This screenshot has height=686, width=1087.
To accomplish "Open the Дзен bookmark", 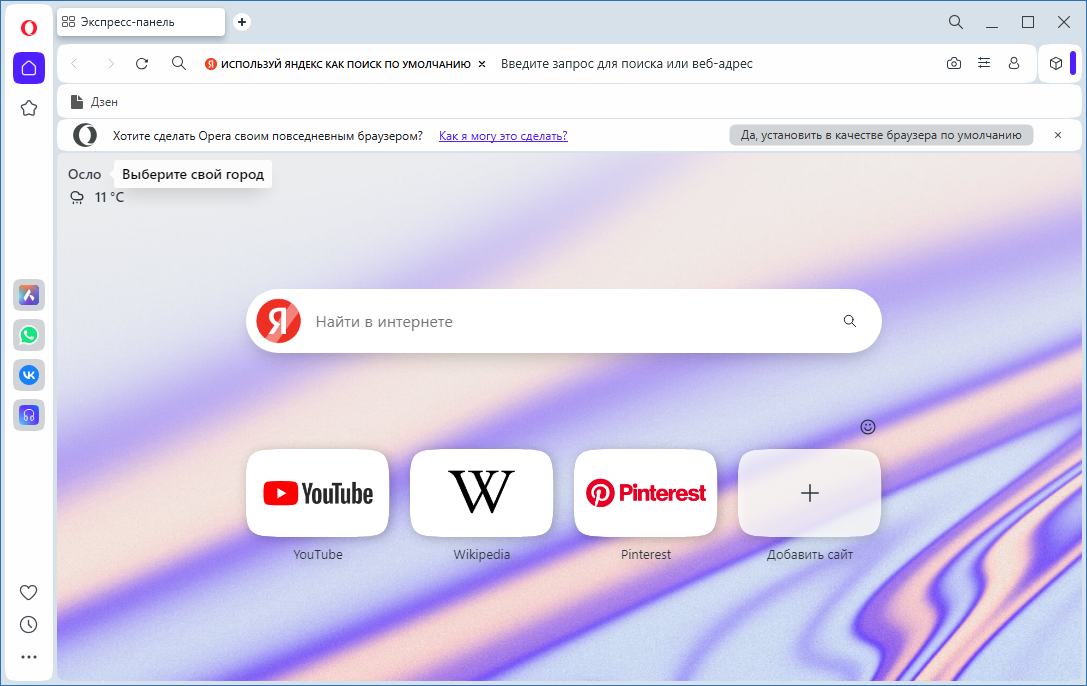I will [x=94, y=102].
